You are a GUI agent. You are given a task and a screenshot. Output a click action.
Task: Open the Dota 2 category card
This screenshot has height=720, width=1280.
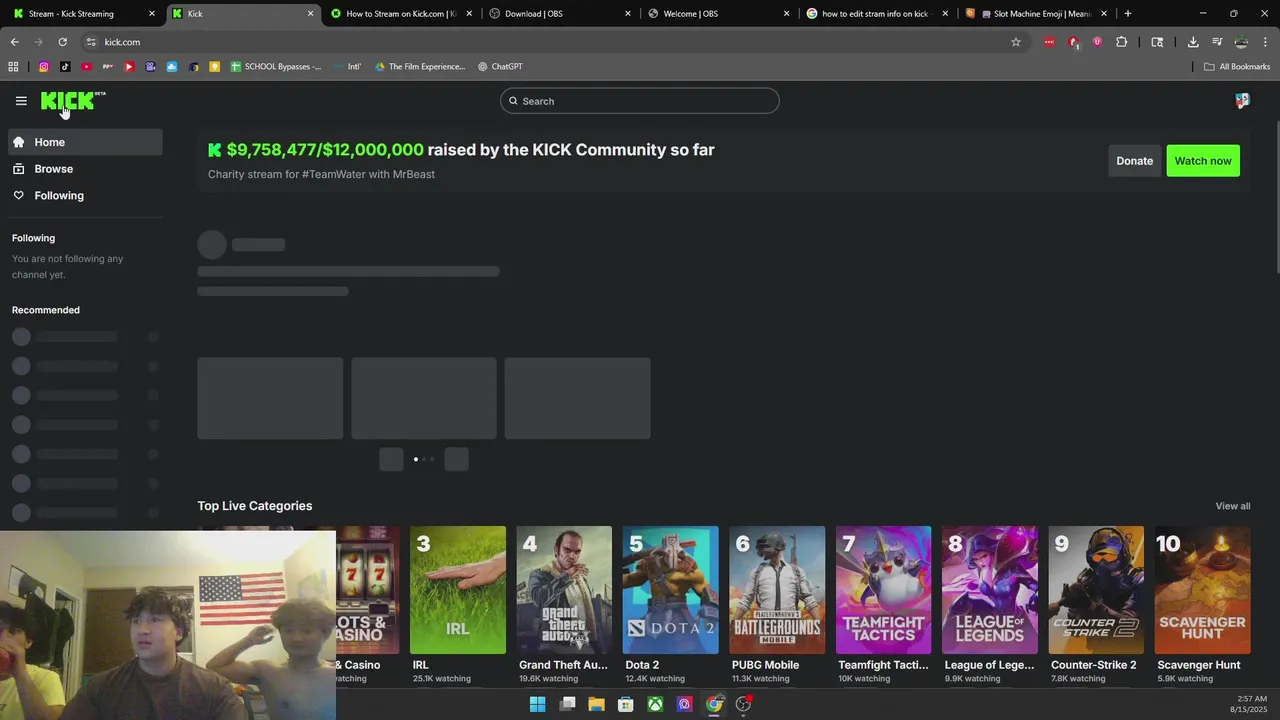click(670, 606)
